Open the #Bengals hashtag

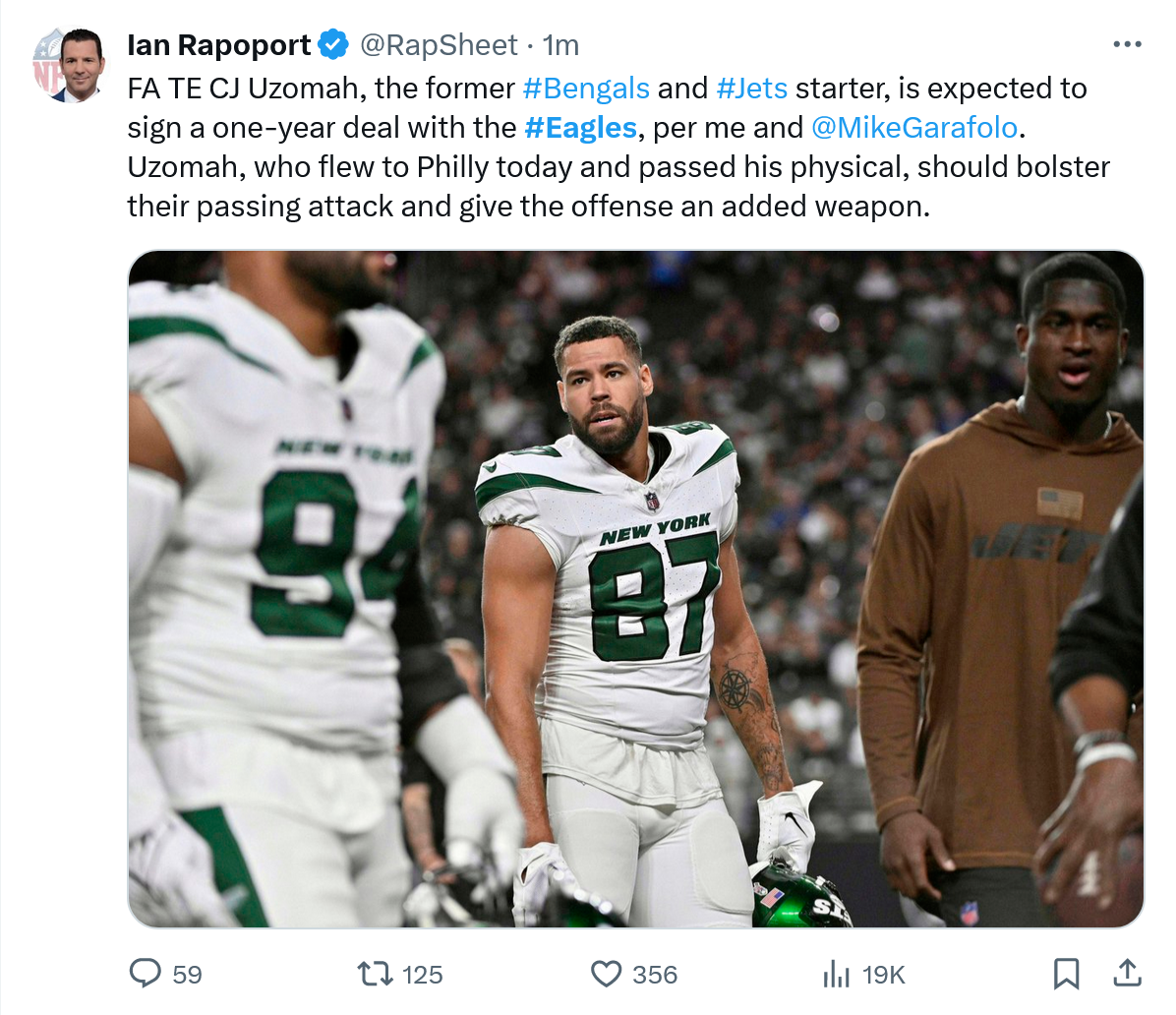point(586,89)
